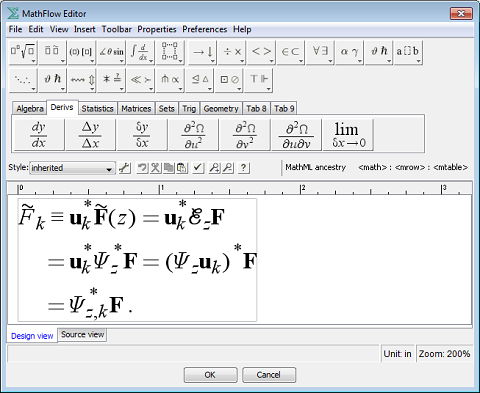480x393 pixels.
Task: Click the OK button
Action: coord(210,375)
